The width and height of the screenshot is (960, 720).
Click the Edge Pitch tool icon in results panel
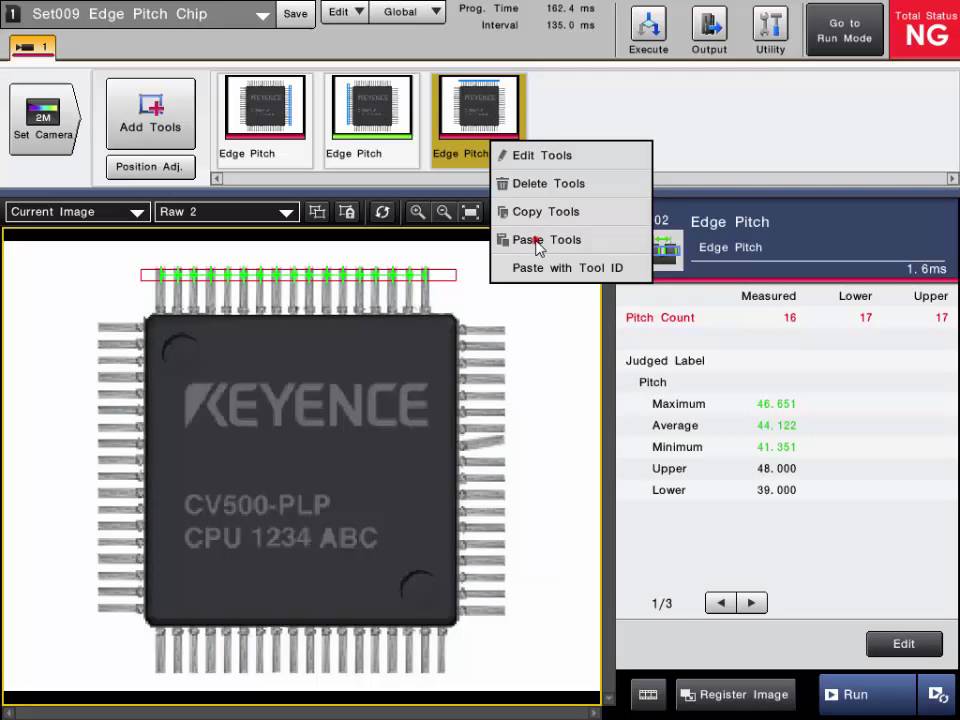pos(667,249)
